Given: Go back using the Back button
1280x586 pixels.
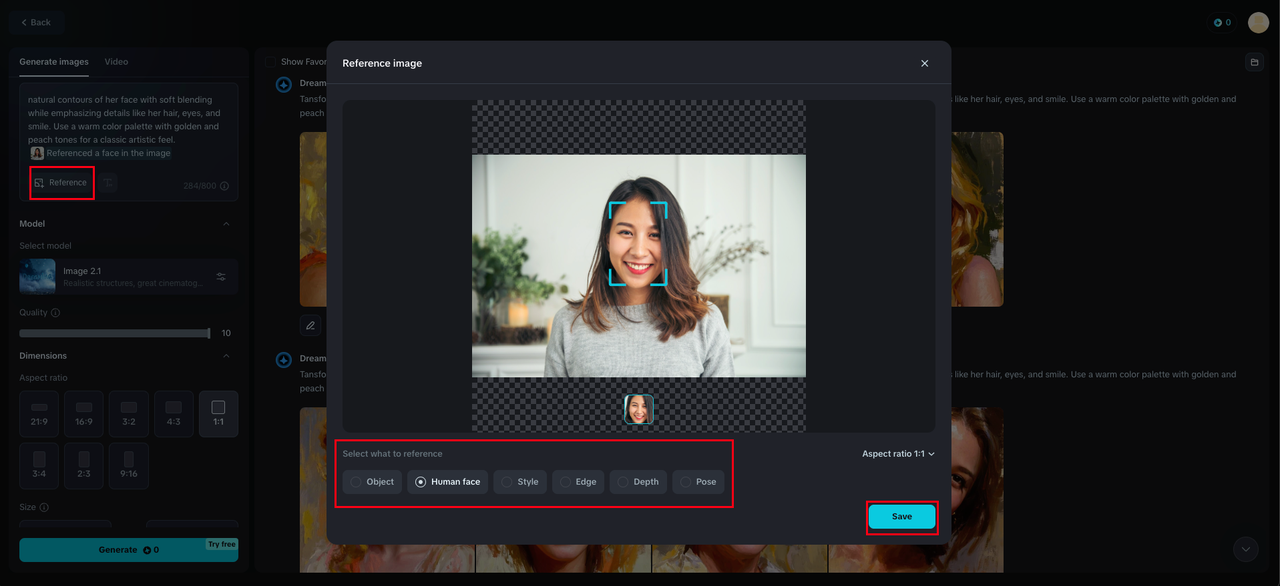Looking at the screenshot, I should [x=36, y=22].
